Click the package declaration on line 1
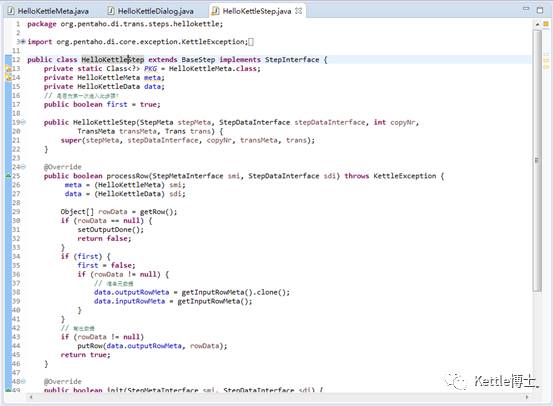This screenshot has width=553, height=406. pyautogui.click(x=125, y=24)
